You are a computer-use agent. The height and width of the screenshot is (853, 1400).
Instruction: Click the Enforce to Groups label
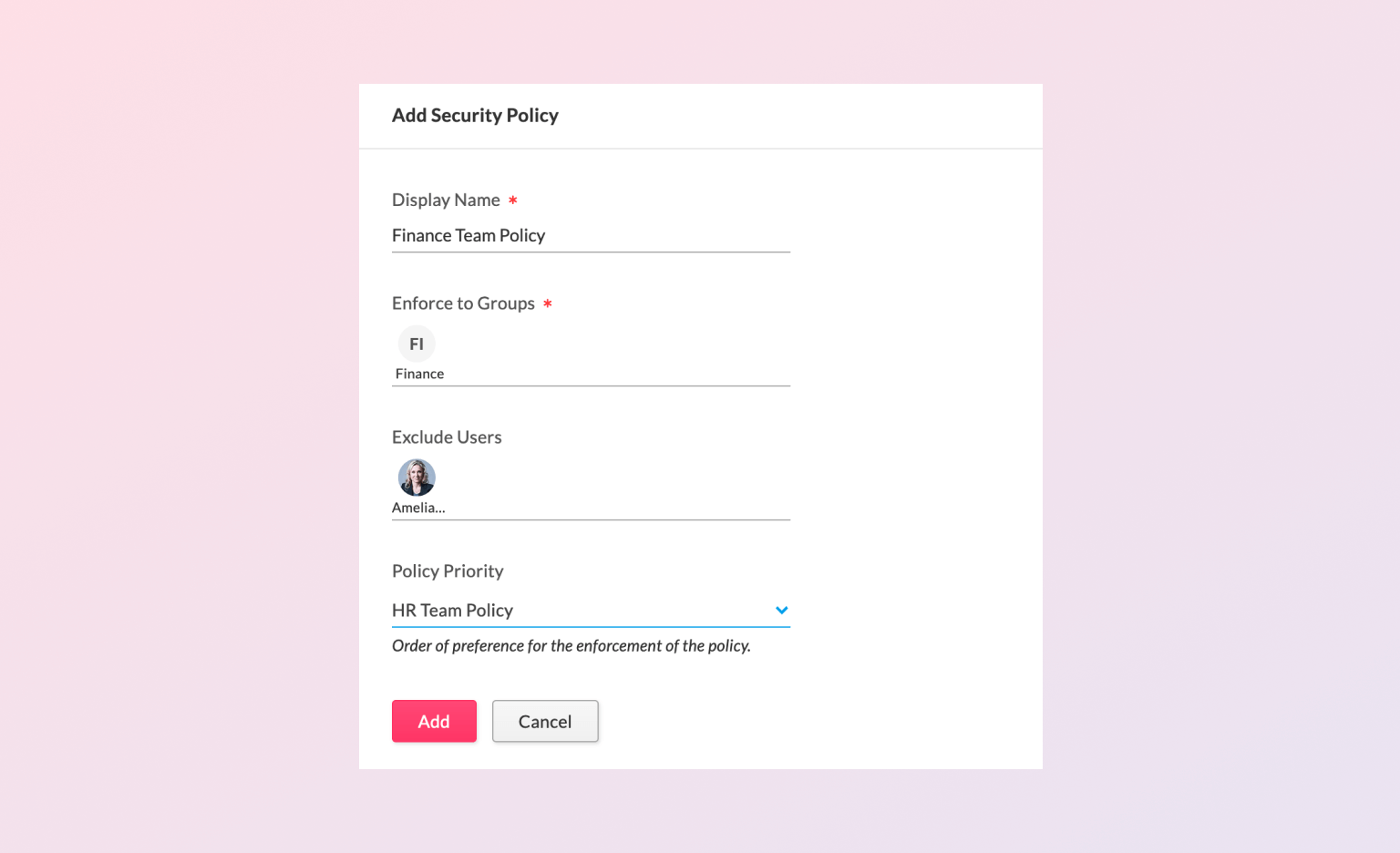coord(463,303)
